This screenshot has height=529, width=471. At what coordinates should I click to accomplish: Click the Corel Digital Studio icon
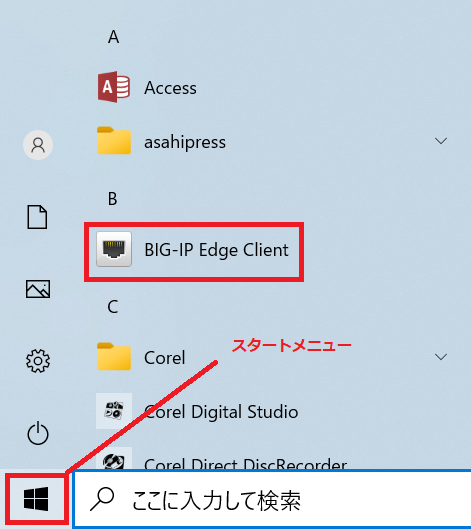114,411
